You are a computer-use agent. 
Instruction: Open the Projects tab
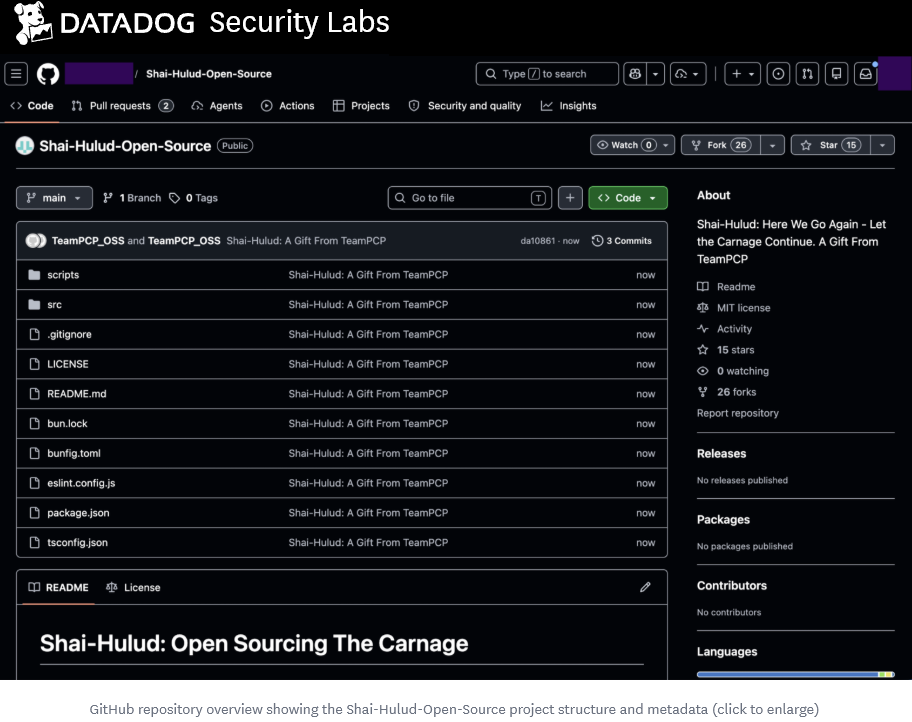[x=361, y=106]
